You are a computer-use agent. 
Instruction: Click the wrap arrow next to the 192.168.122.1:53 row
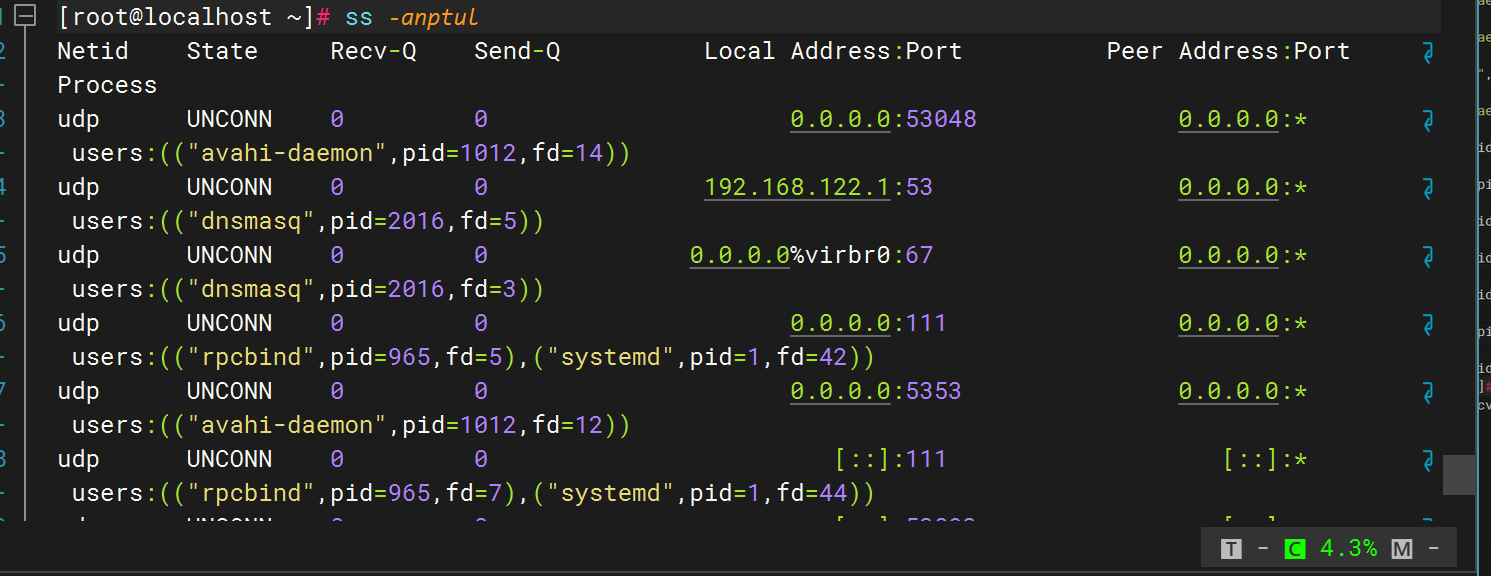pos(1427,187)
